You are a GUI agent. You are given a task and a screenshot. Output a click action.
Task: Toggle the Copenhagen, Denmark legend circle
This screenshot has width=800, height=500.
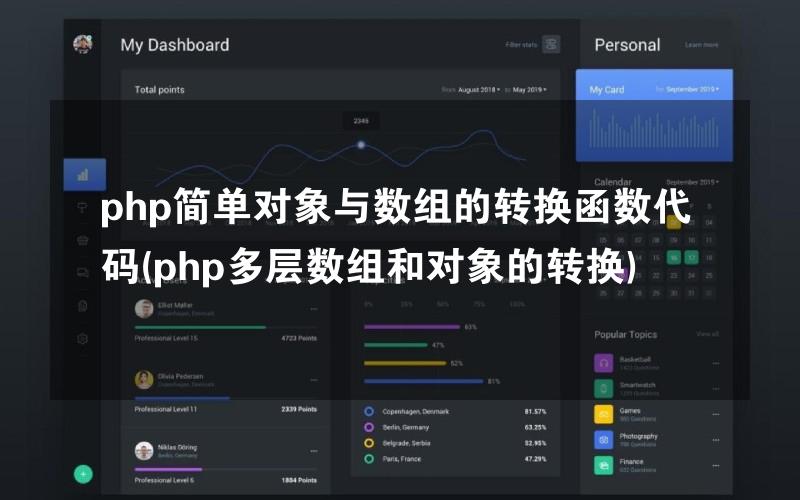[369, 411]
